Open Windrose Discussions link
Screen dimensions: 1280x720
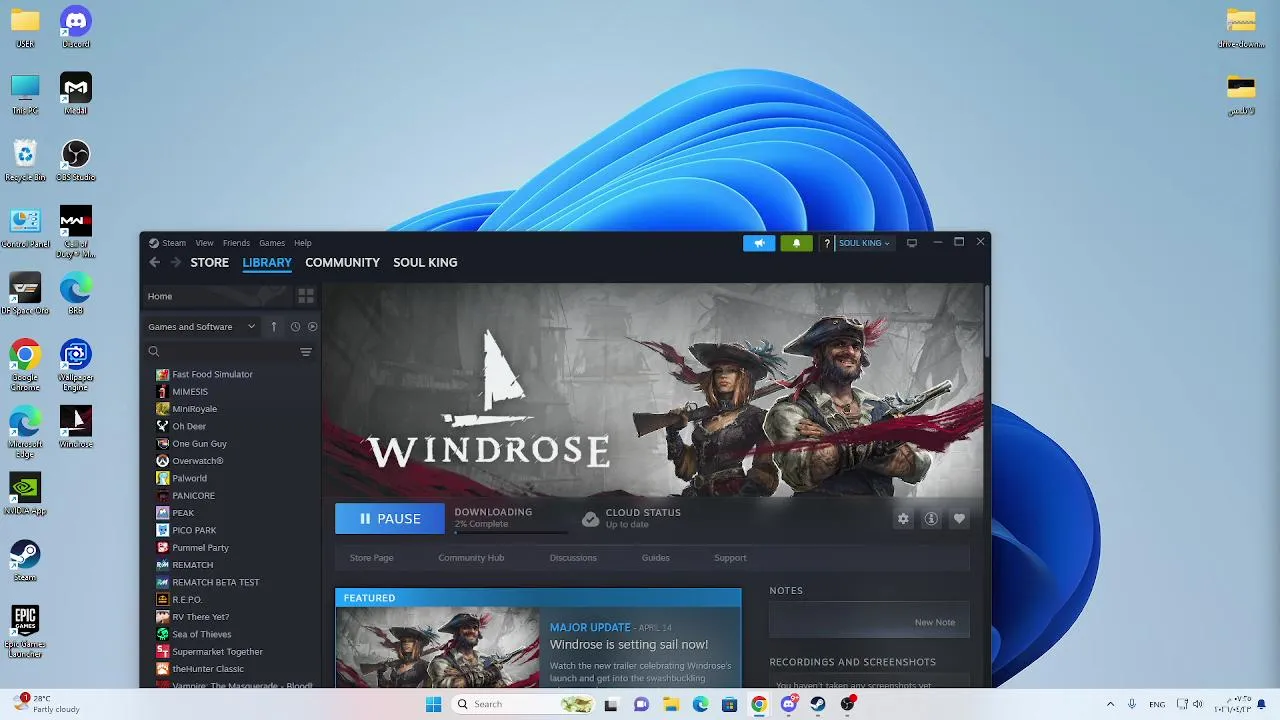573,558
